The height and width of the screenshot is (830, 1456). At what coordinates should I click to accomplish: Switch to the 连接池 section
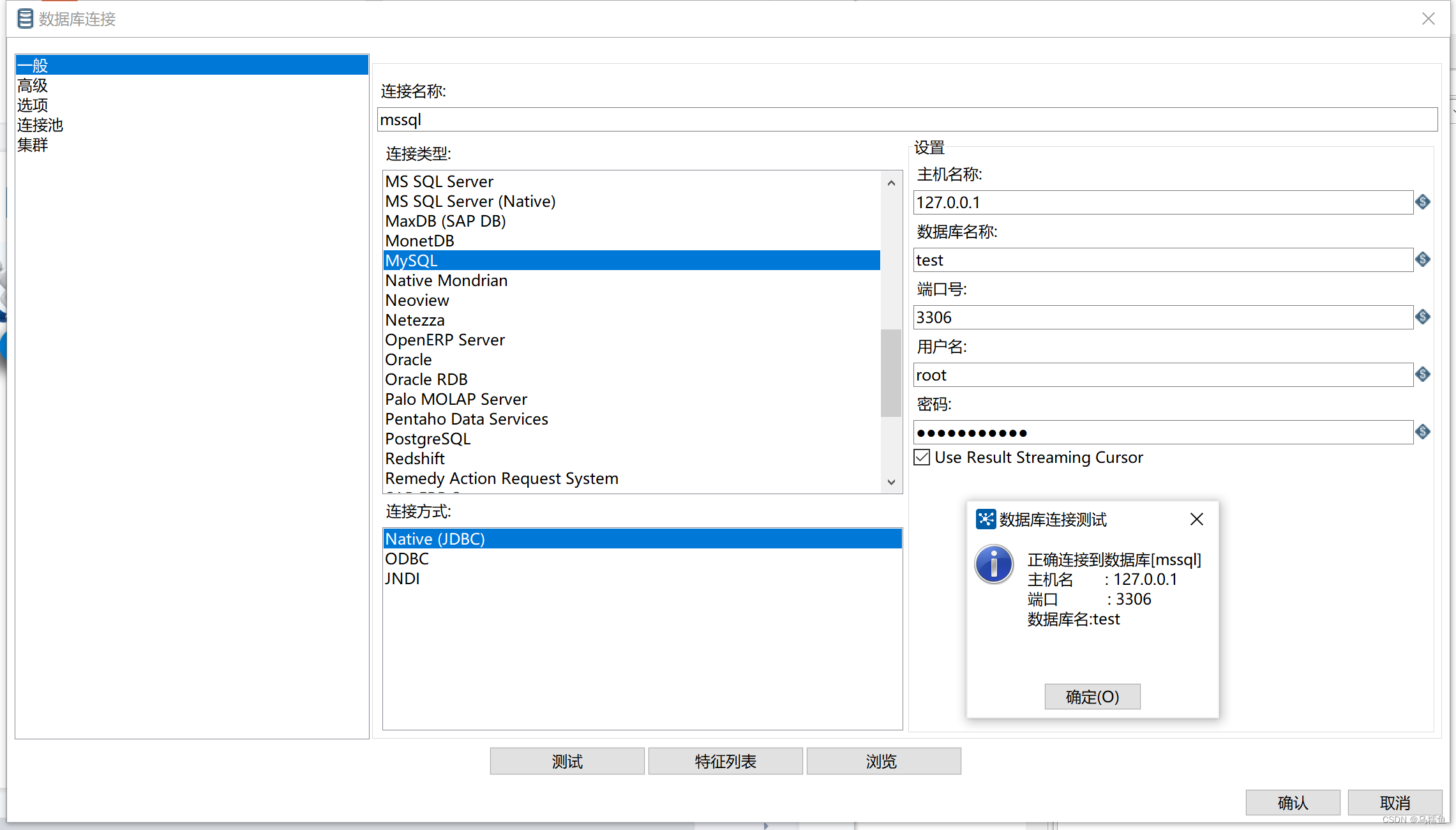(40, 125)
